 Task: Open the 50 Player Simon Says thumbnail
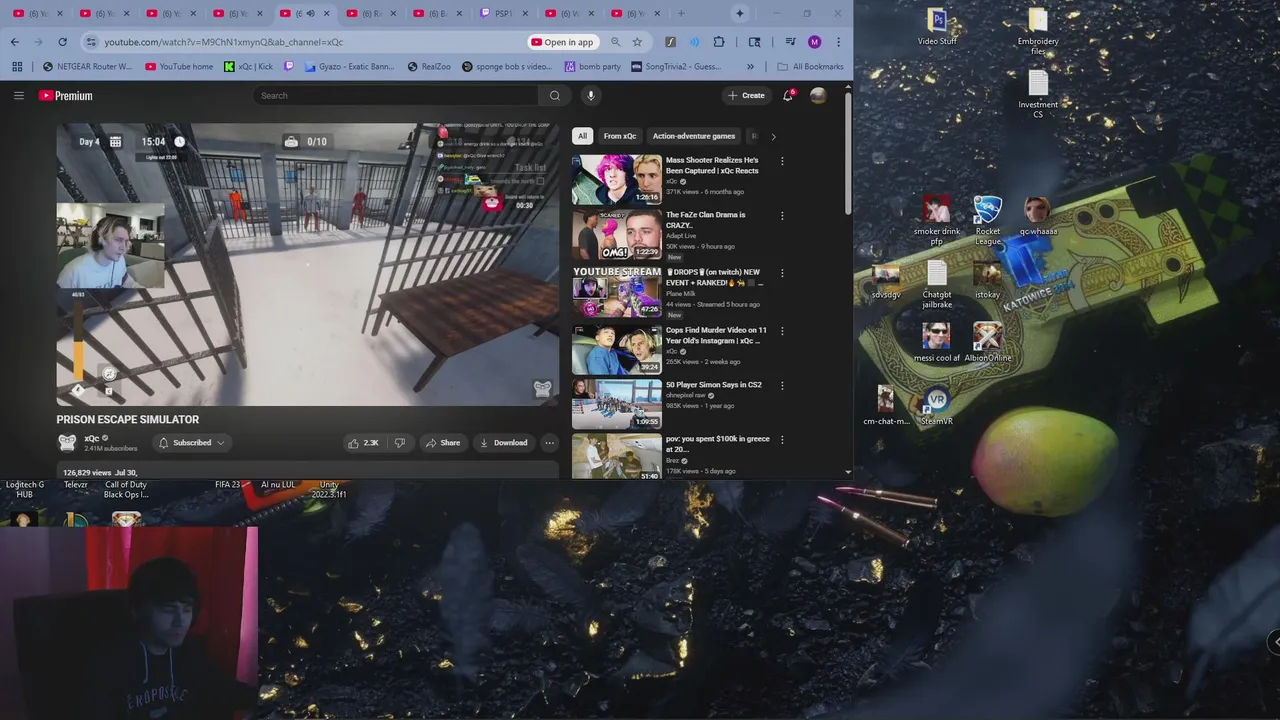[x=617, y=403]
